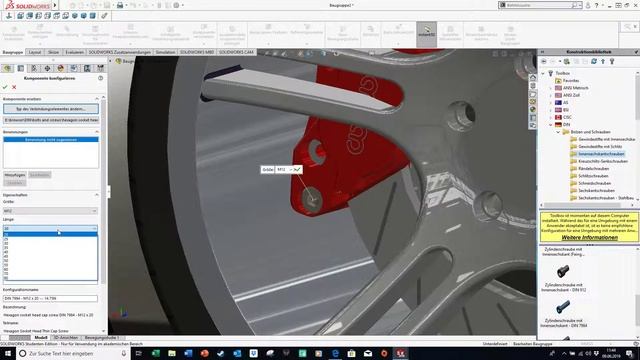
Task: Open Microsoft Edge from taskbar
Action: 335,353
